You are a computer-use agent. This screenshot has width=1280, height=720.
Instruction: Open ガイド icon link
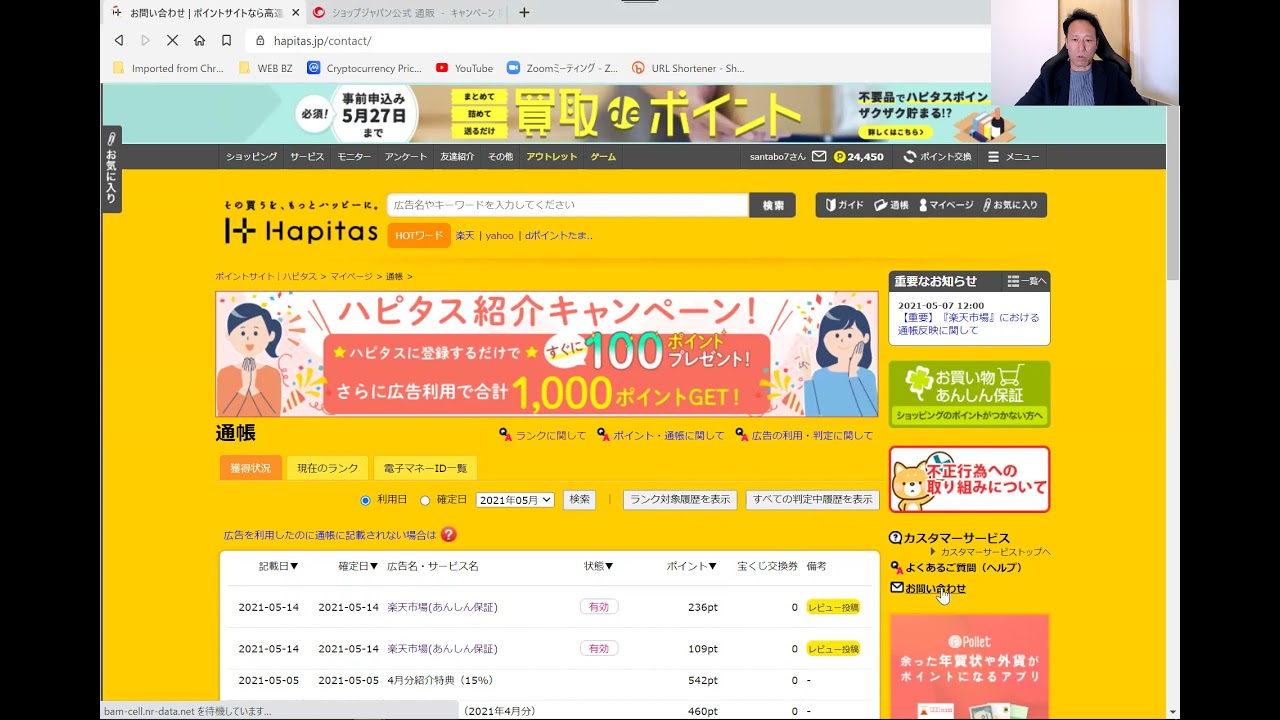(844, 205)
